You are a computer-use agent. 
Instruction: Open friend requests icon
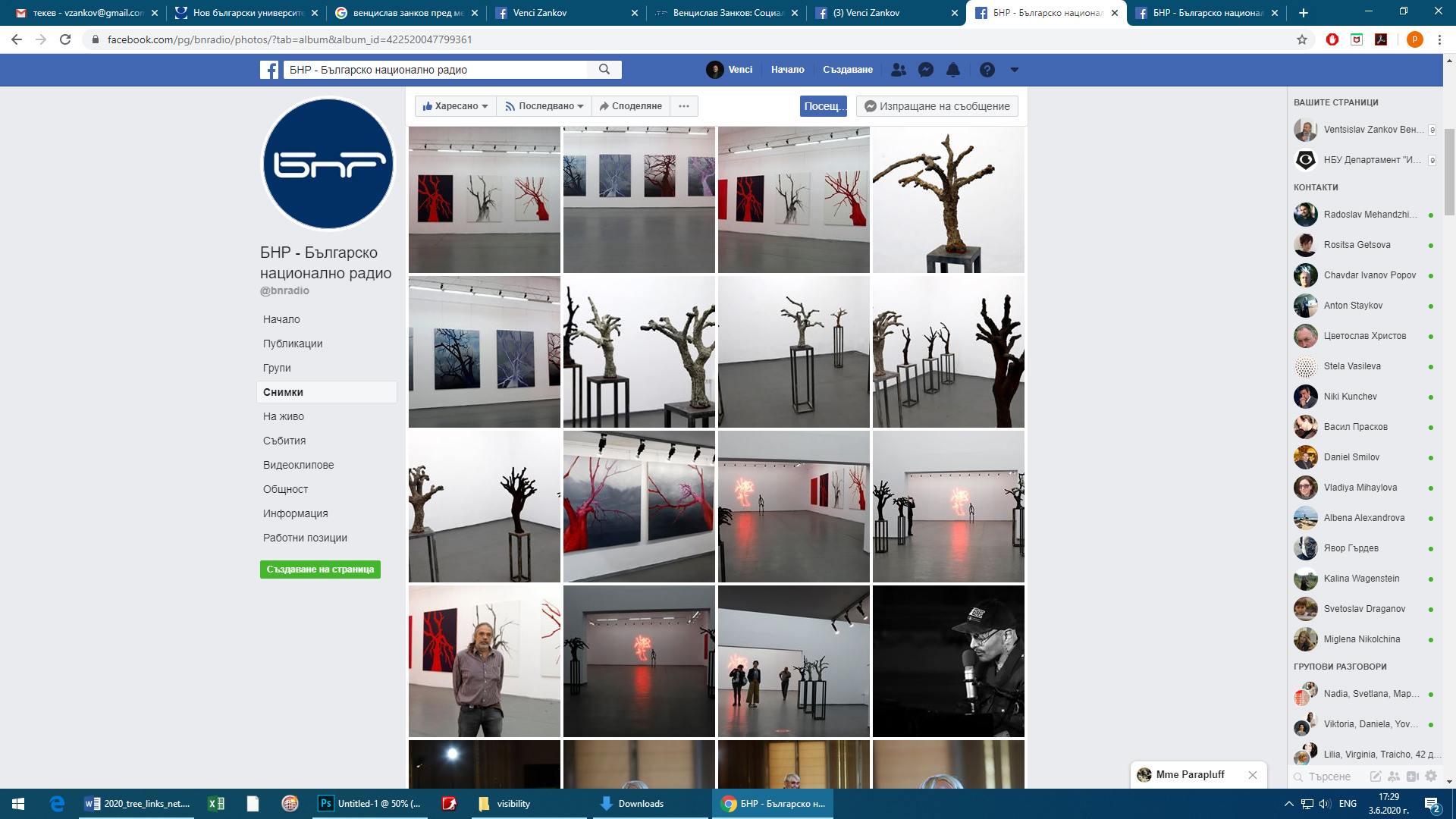tap(899, 70)
